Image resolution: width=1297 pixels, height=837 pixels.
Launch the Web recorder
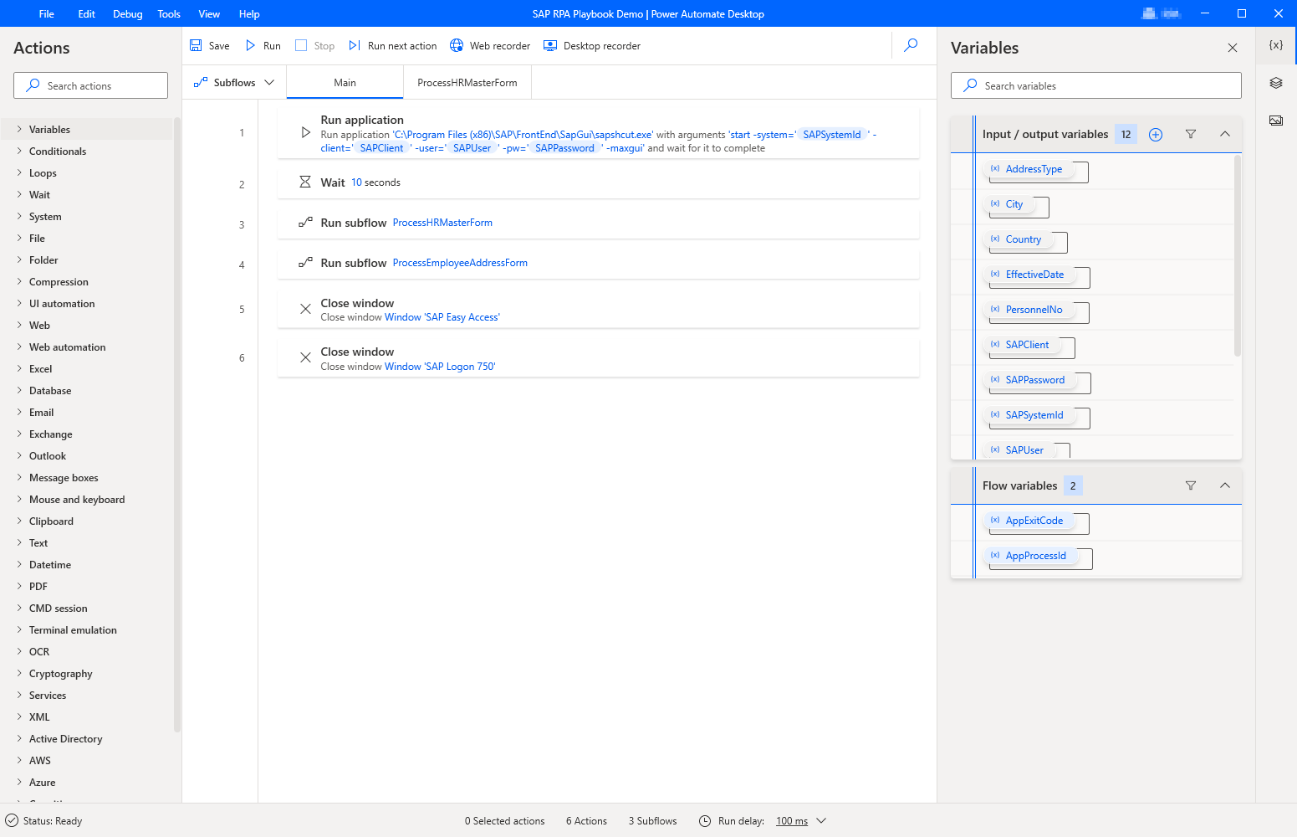tap(490, 46)
